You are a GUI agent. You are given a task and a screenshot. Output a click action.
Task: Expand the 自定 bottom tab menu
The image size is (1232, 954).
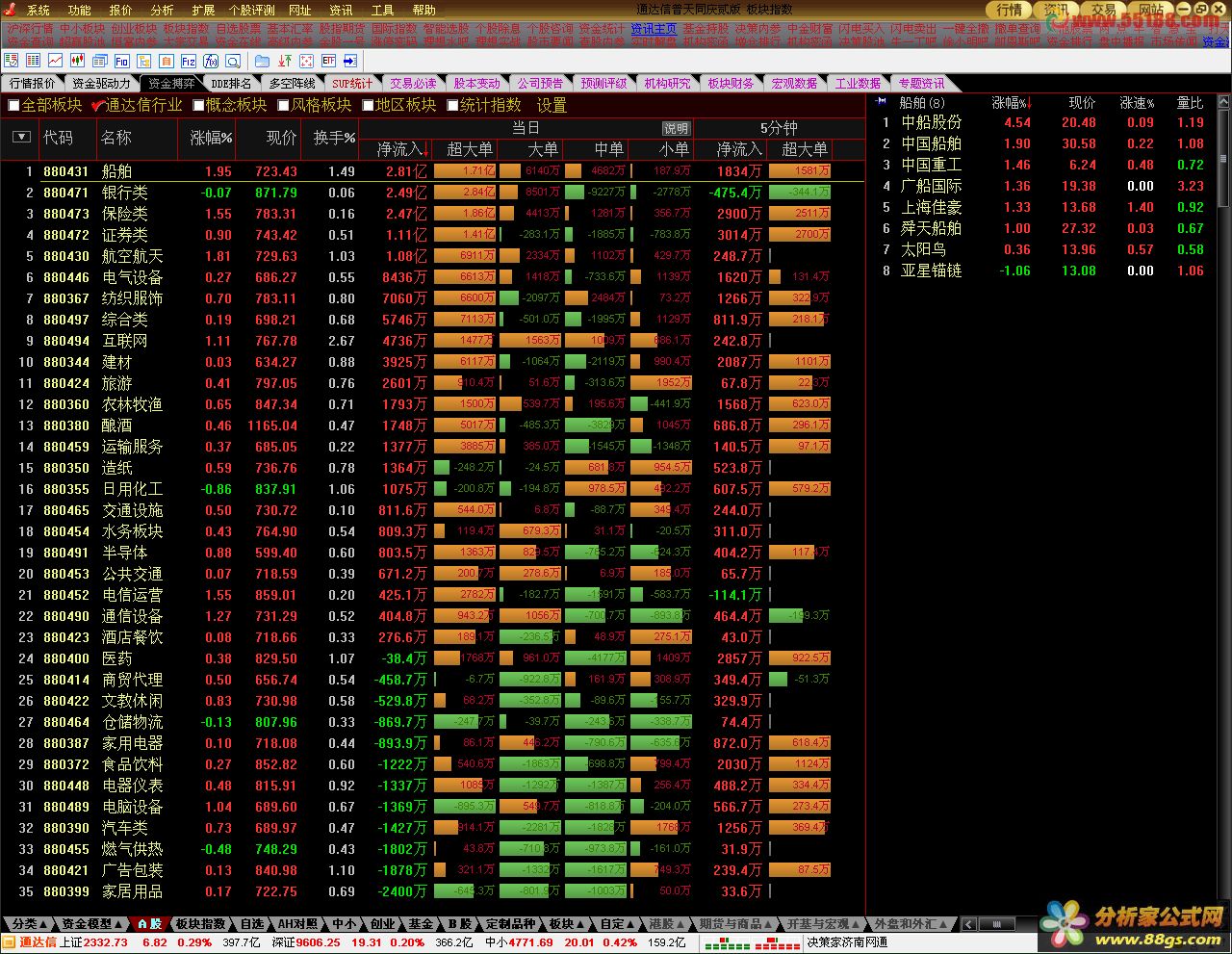(617, 924)
